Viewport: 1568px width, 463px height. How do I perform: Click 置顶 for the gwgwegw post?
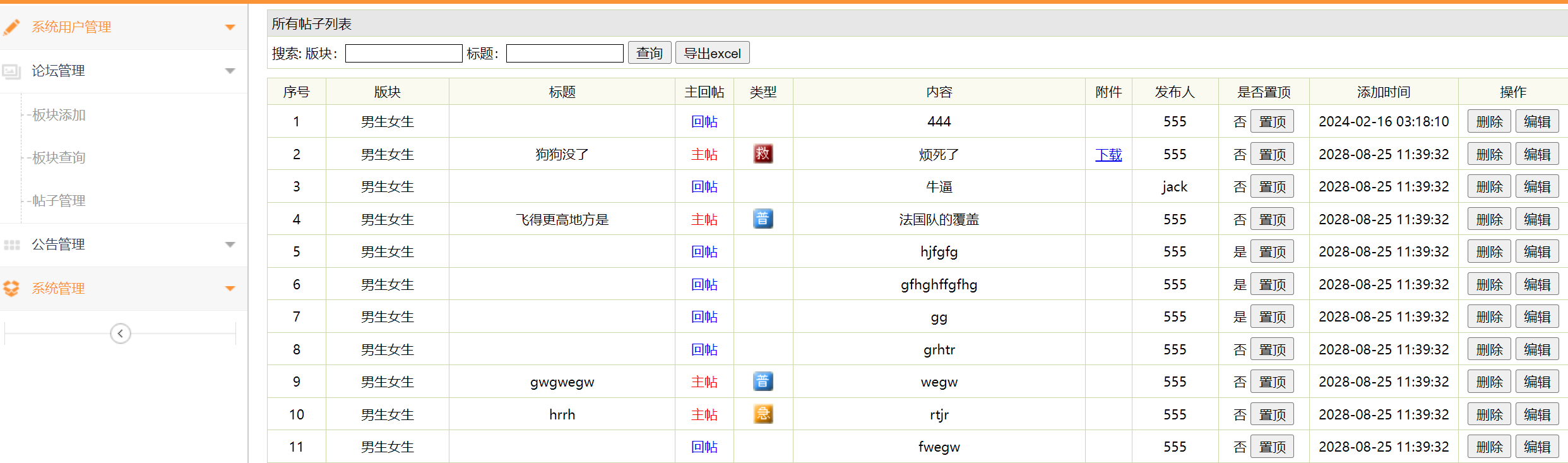pyautogui.click(x=1272, y=382)
